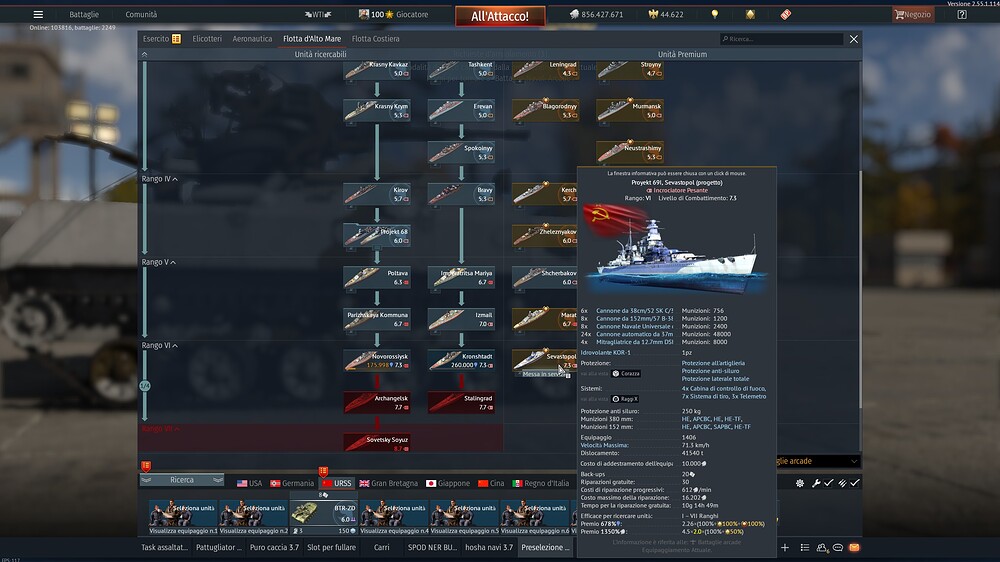
Task: Select the Spokoinyy ship card
Action: (x=461, y=152)
